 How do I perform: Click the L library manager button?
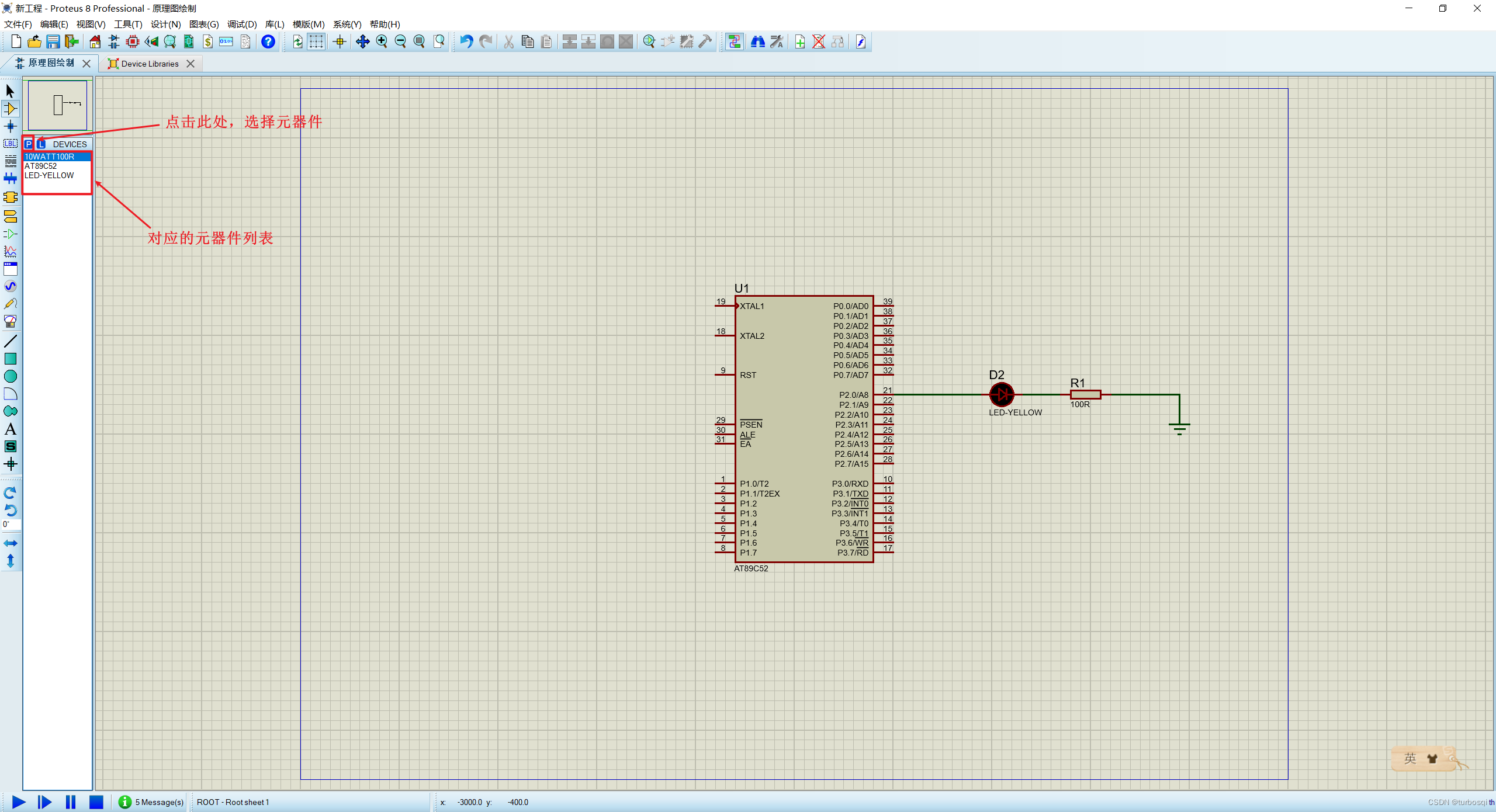[x=41, y=144]
